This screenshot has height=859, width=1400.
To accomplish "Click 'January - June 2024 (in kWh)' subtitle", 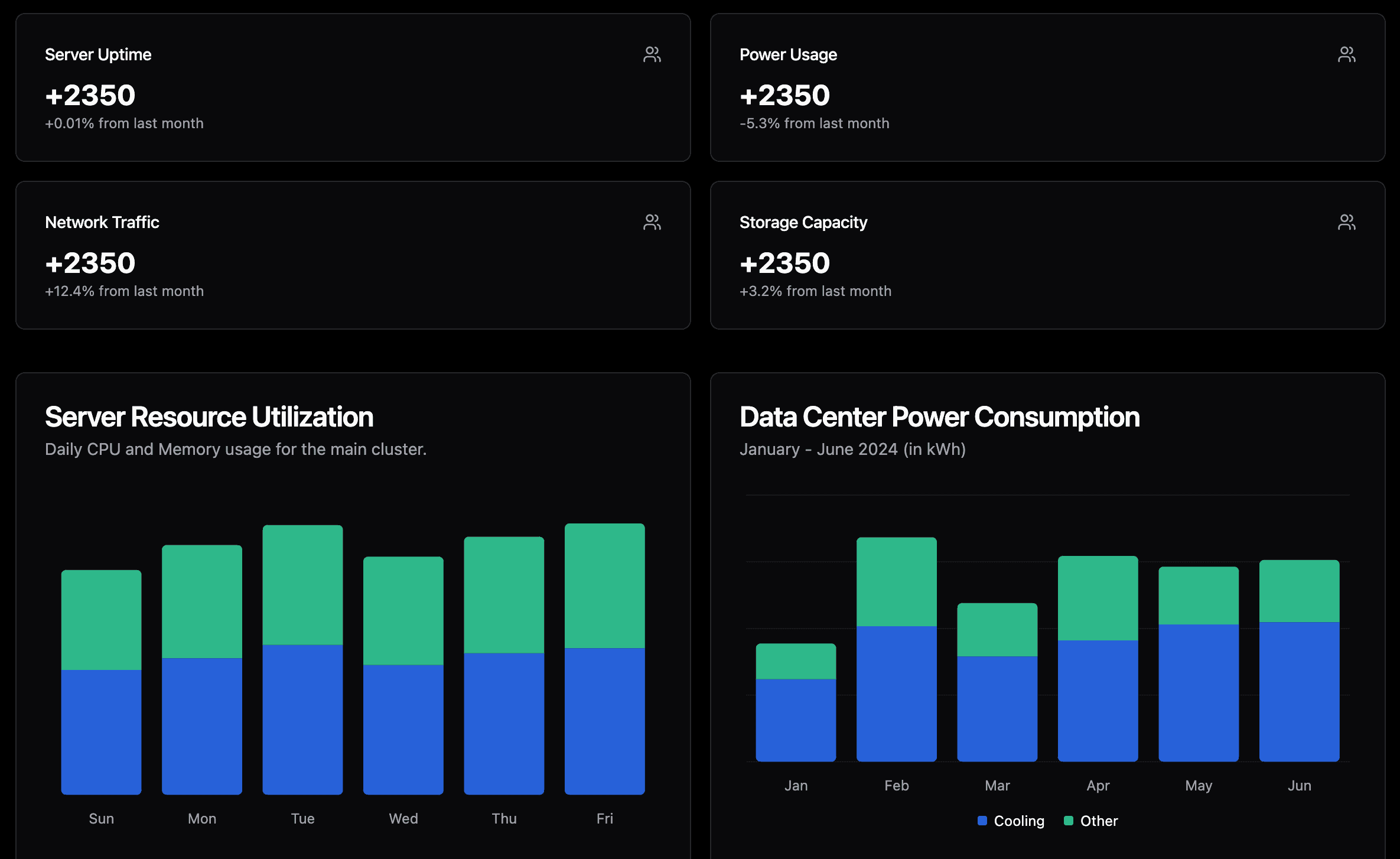I will 852,450.
